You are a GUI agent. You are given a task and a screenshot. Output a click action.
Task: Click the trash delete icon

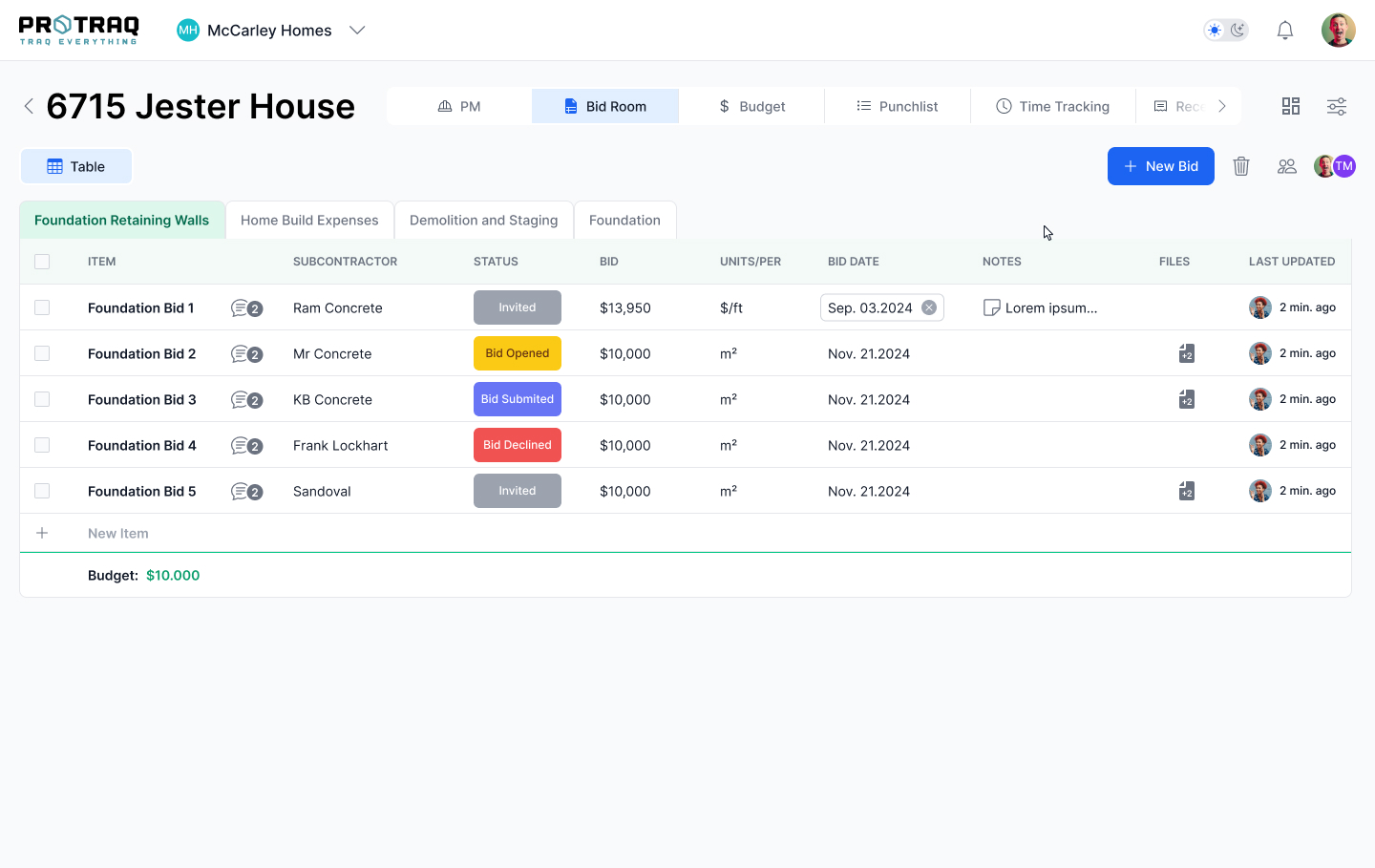pyautogui.click(x=1241, y=166)
